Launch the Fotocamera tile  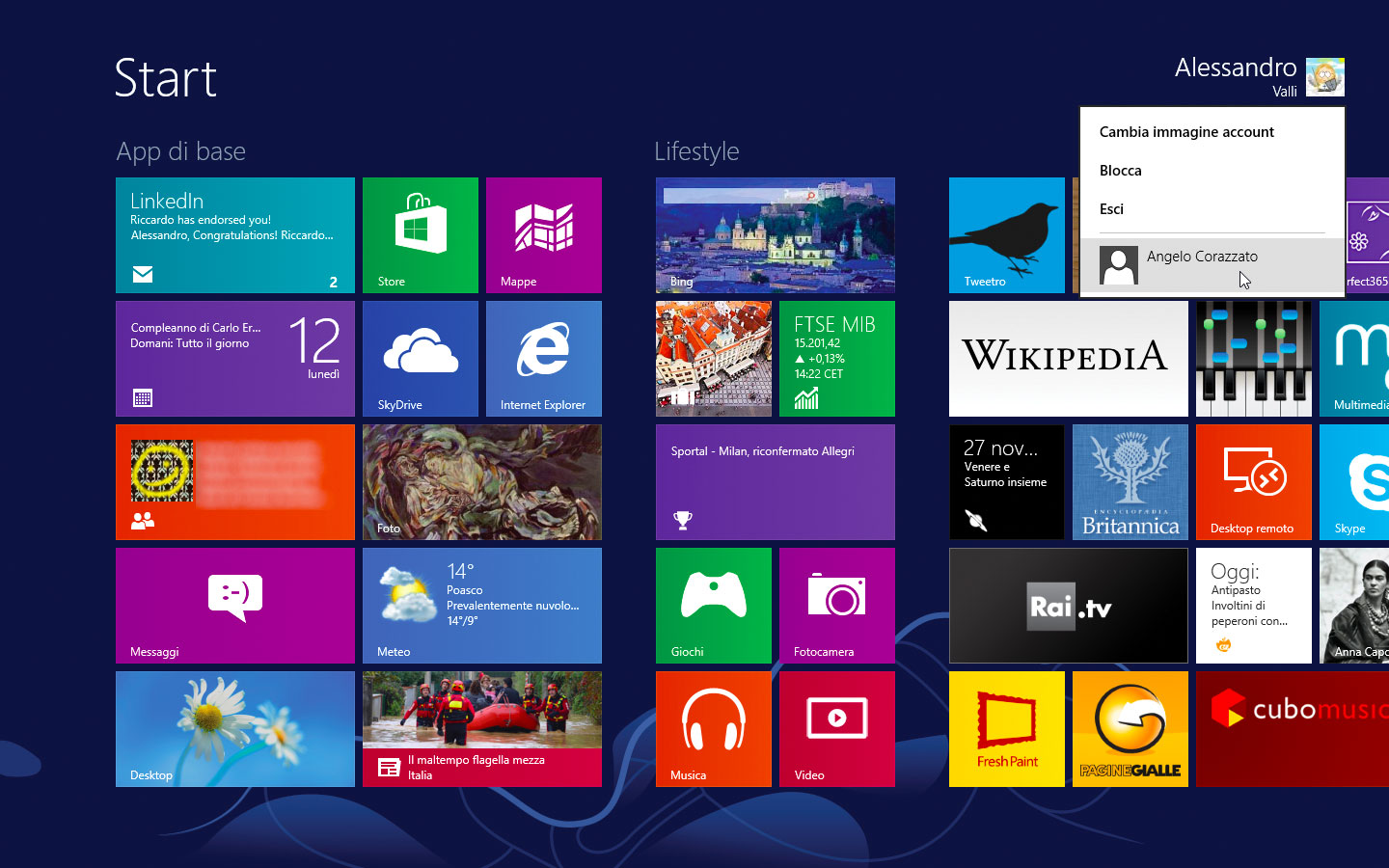click(837, 606)
